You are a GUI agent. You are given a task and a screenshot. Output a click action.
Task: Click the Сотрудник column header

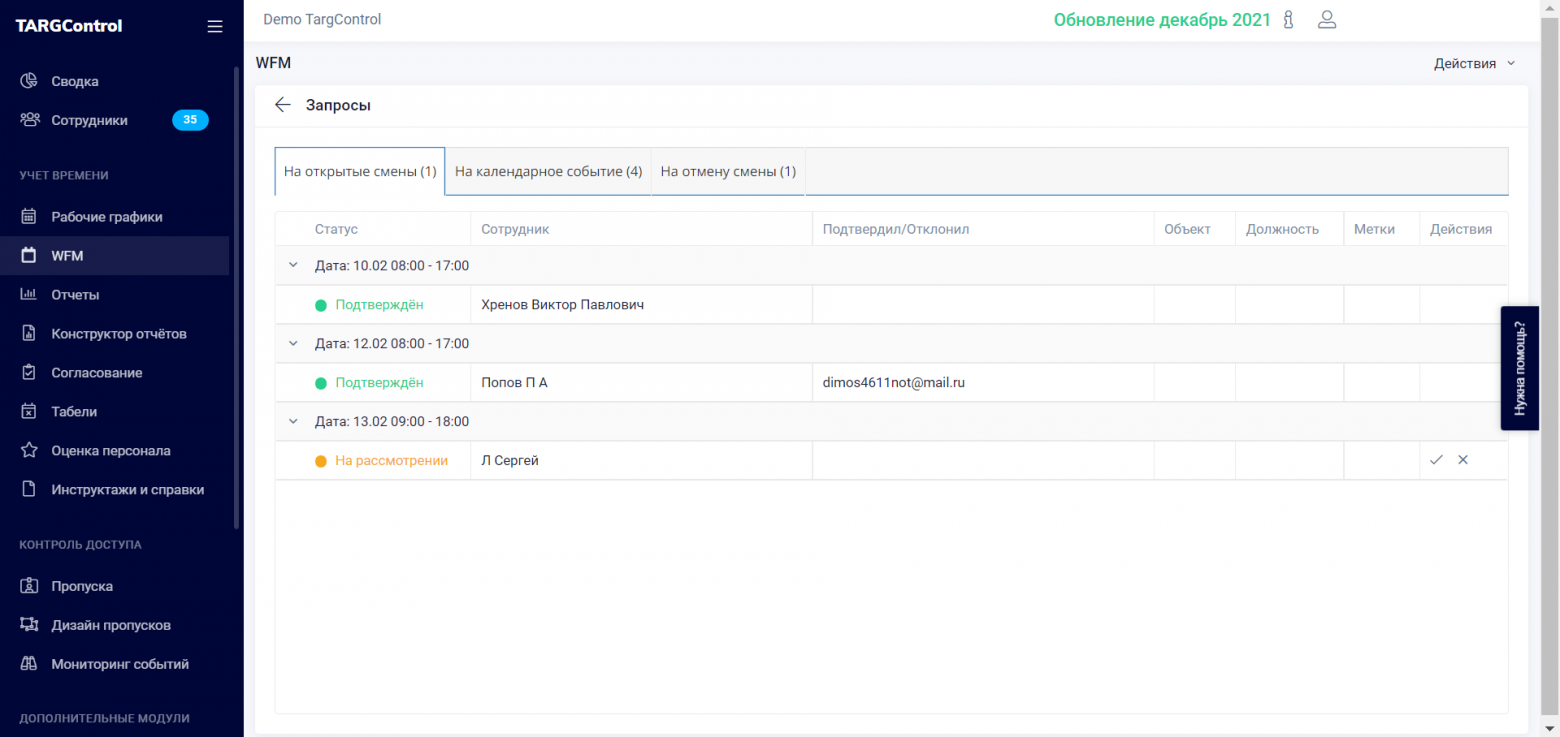tap(515, 229)
